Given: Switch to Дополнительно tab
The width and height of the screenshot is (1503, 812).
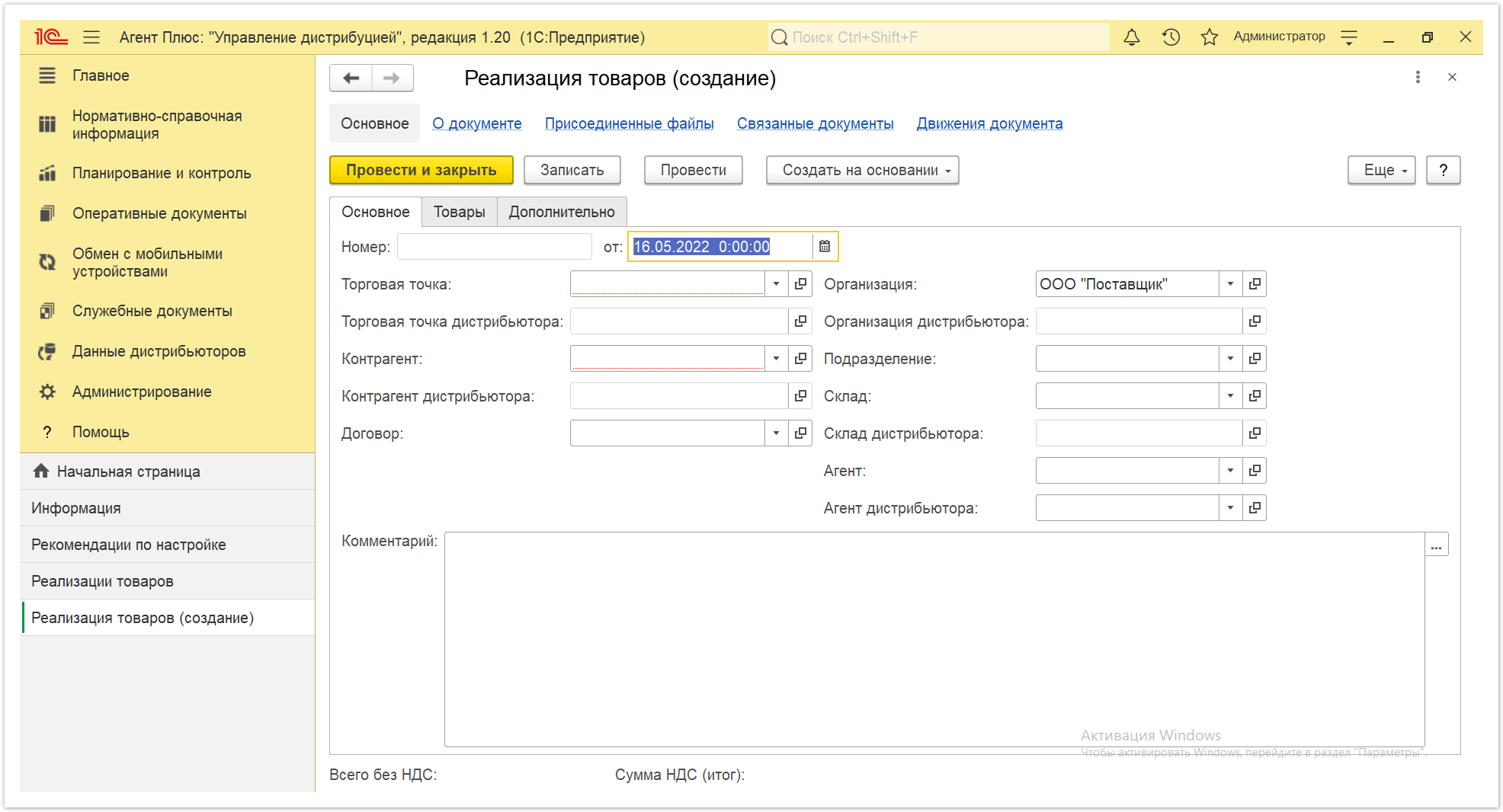Looking at the screenshot, I should click(562, 212).
